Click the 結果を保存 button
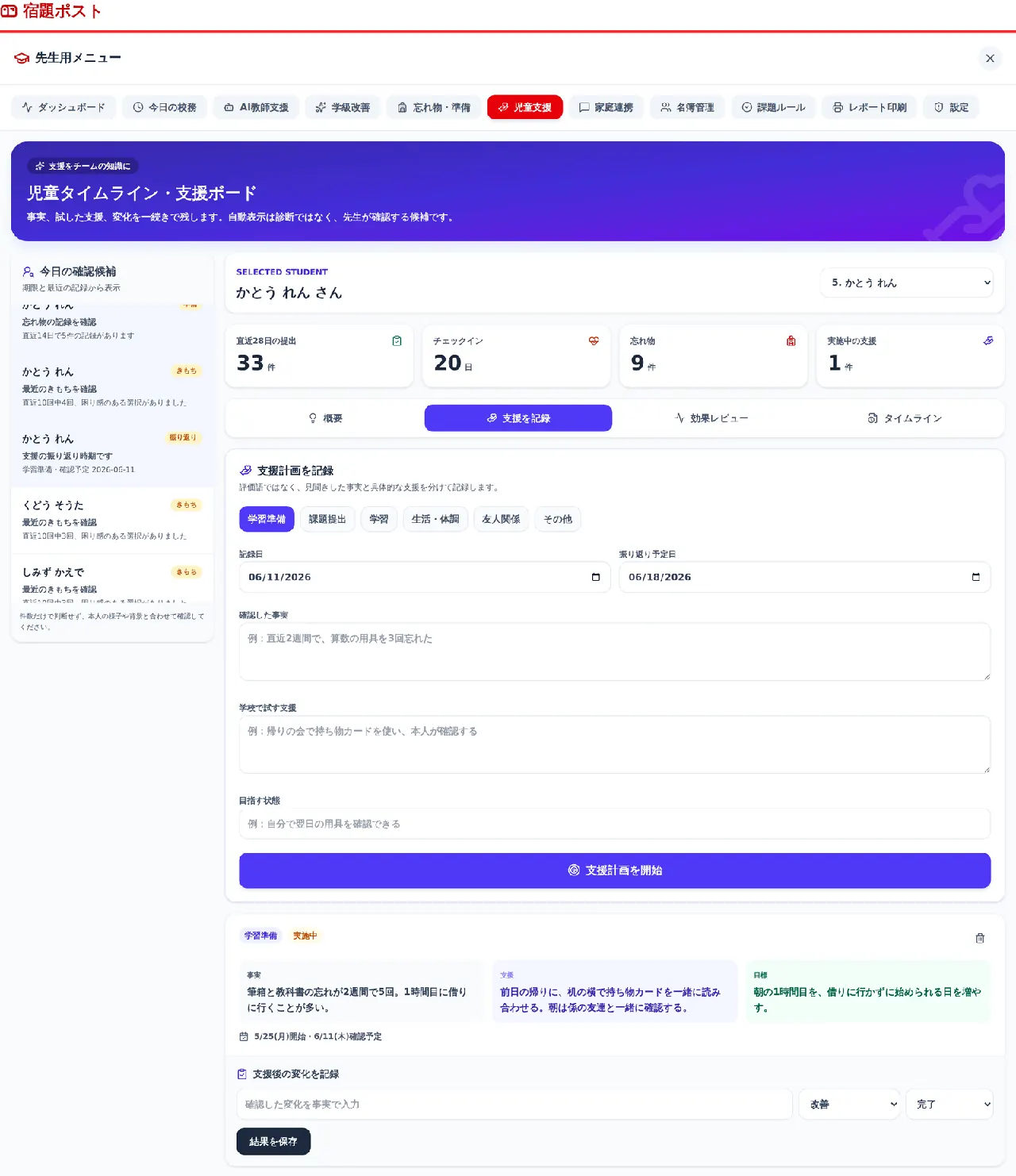The image size is (1016, 1176). tap(273, 1141)
